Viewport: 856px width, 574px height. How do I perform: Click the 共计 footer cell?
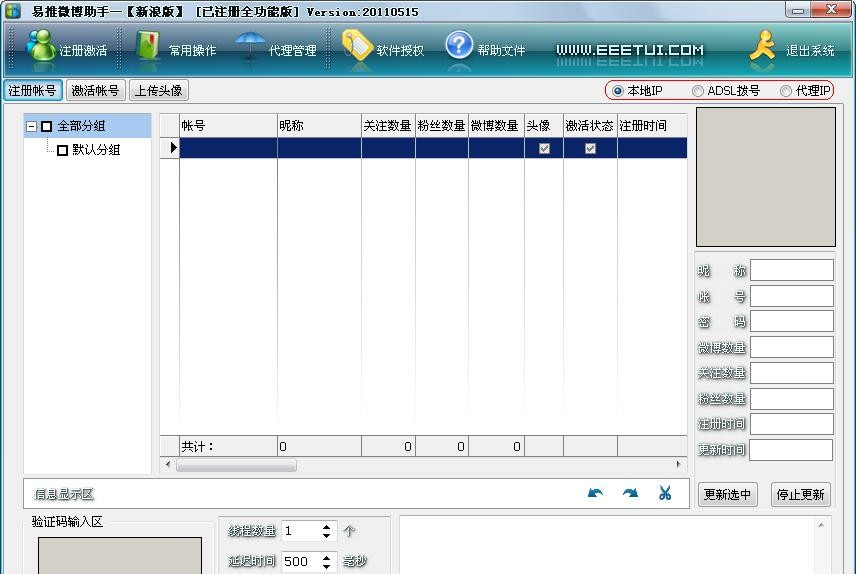coord(228,446)
